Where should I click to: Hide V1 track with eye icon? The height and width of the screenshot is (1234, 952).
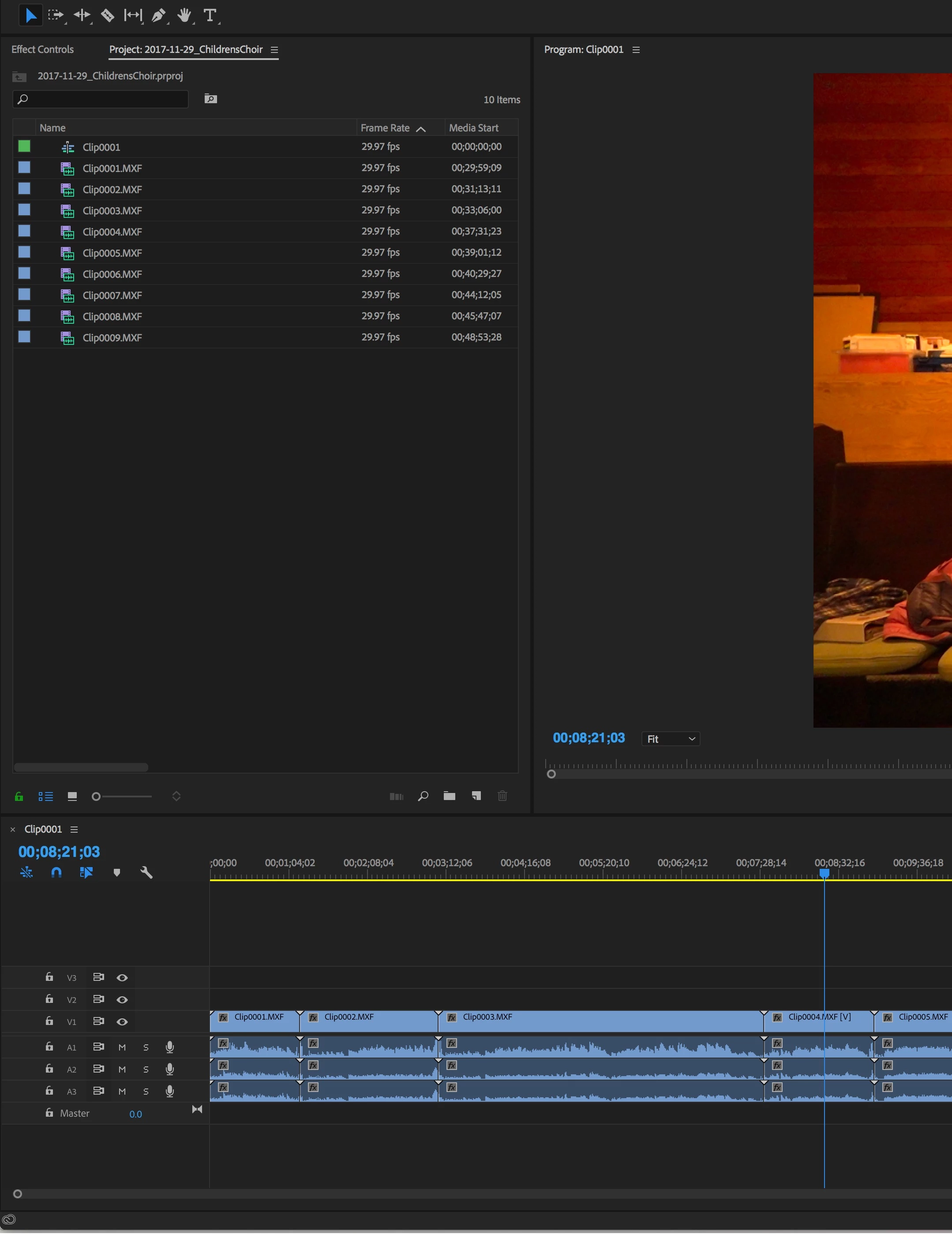(x=122, y=1021)
